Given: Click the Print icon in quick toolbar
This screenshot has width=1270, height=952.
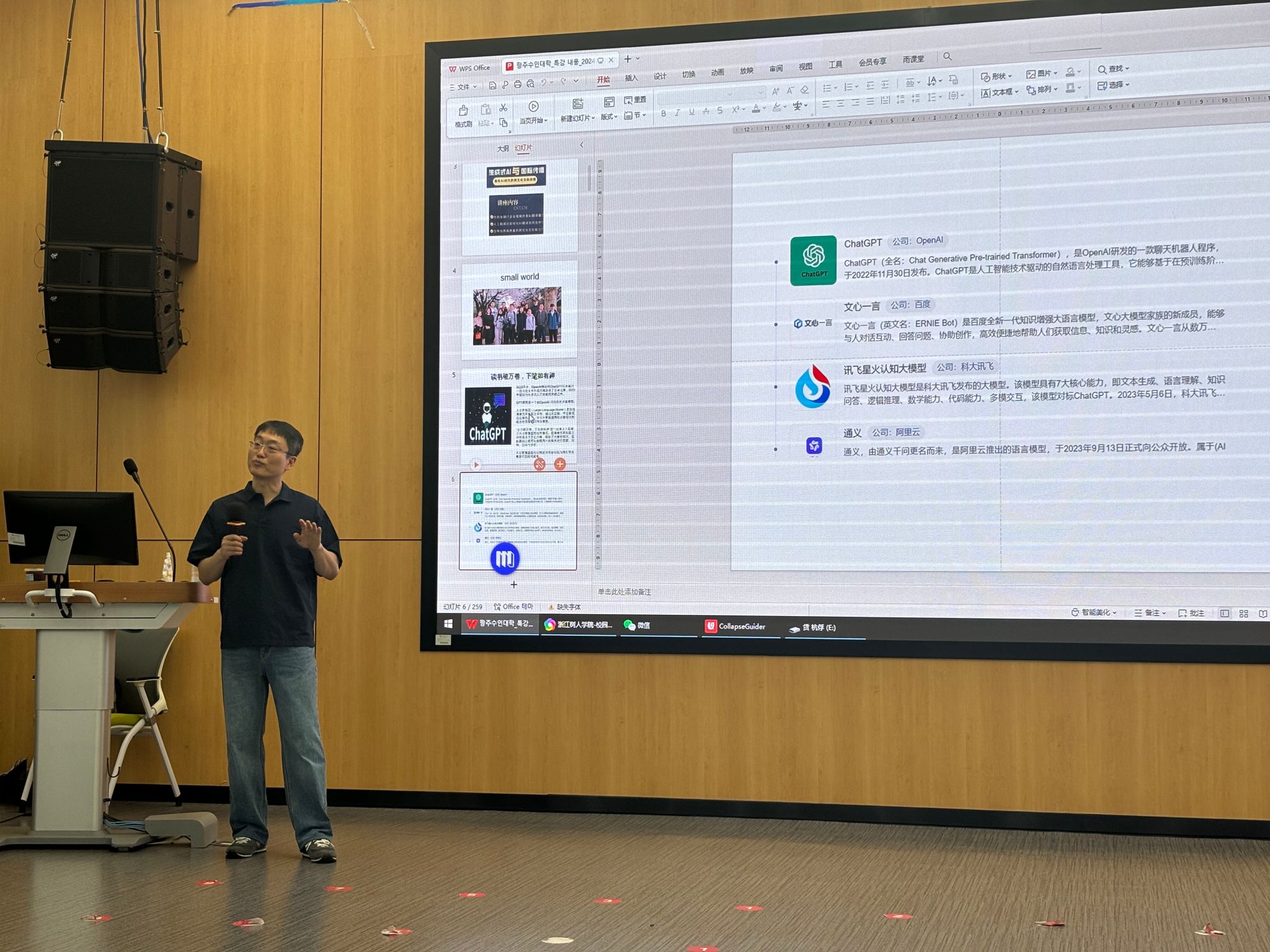Looking at the screenshot, I should 518,84.
